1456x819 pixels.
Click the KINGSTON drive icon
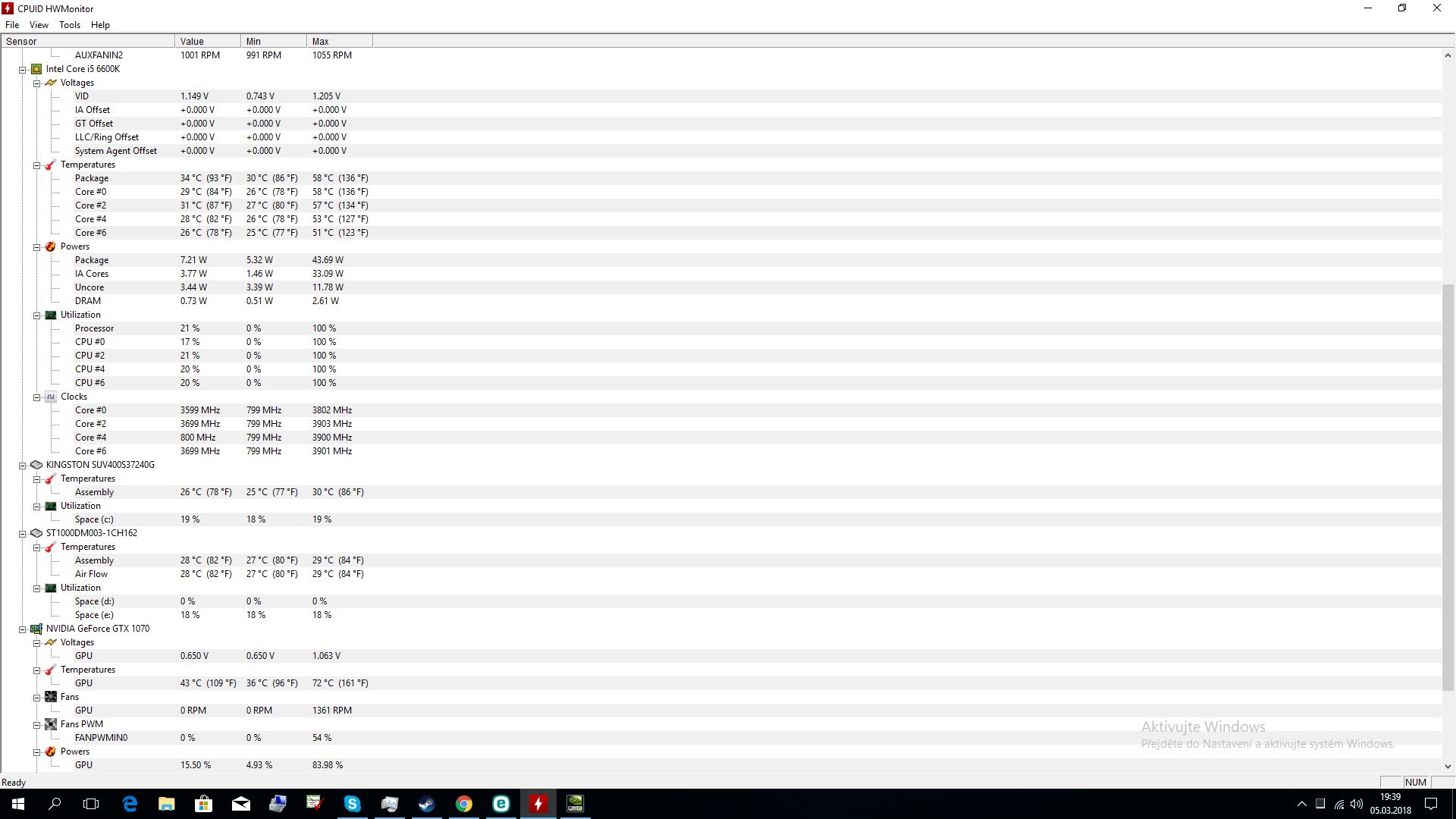[x=36, y=465]
